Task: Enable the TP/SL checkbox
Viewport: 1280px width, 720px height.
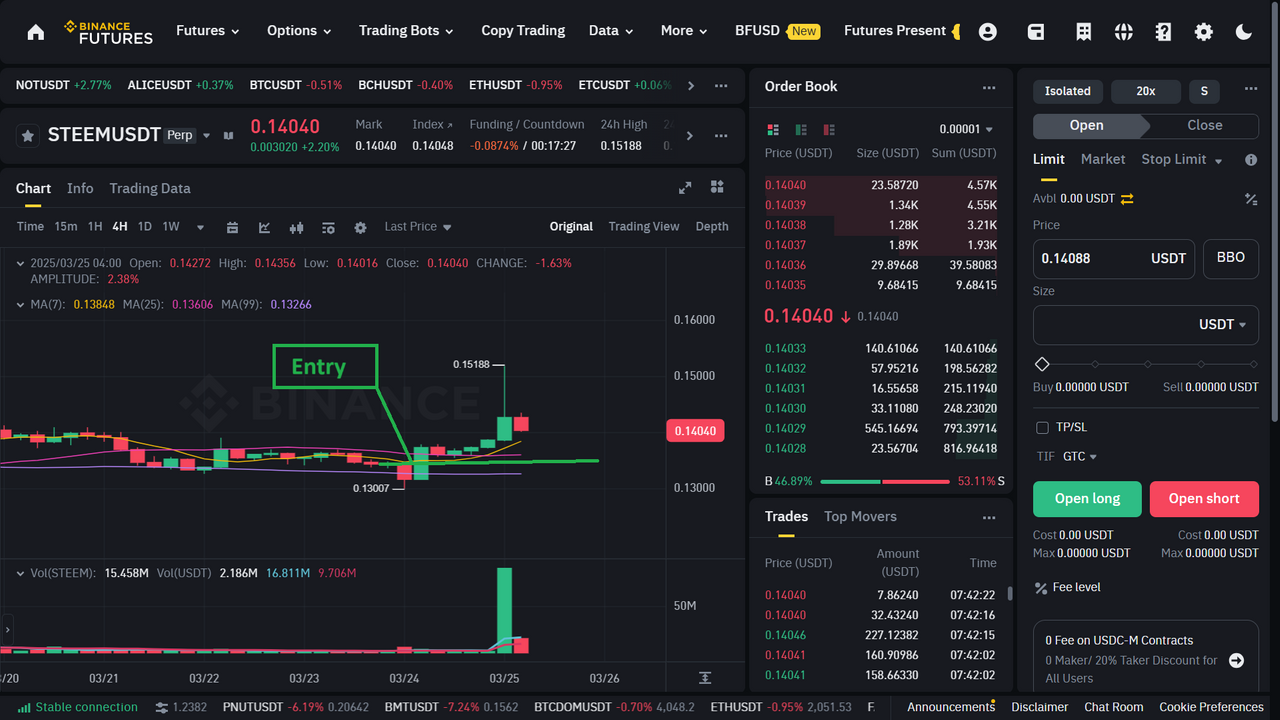Action: pyautogui.click(x=1042, y=428)
